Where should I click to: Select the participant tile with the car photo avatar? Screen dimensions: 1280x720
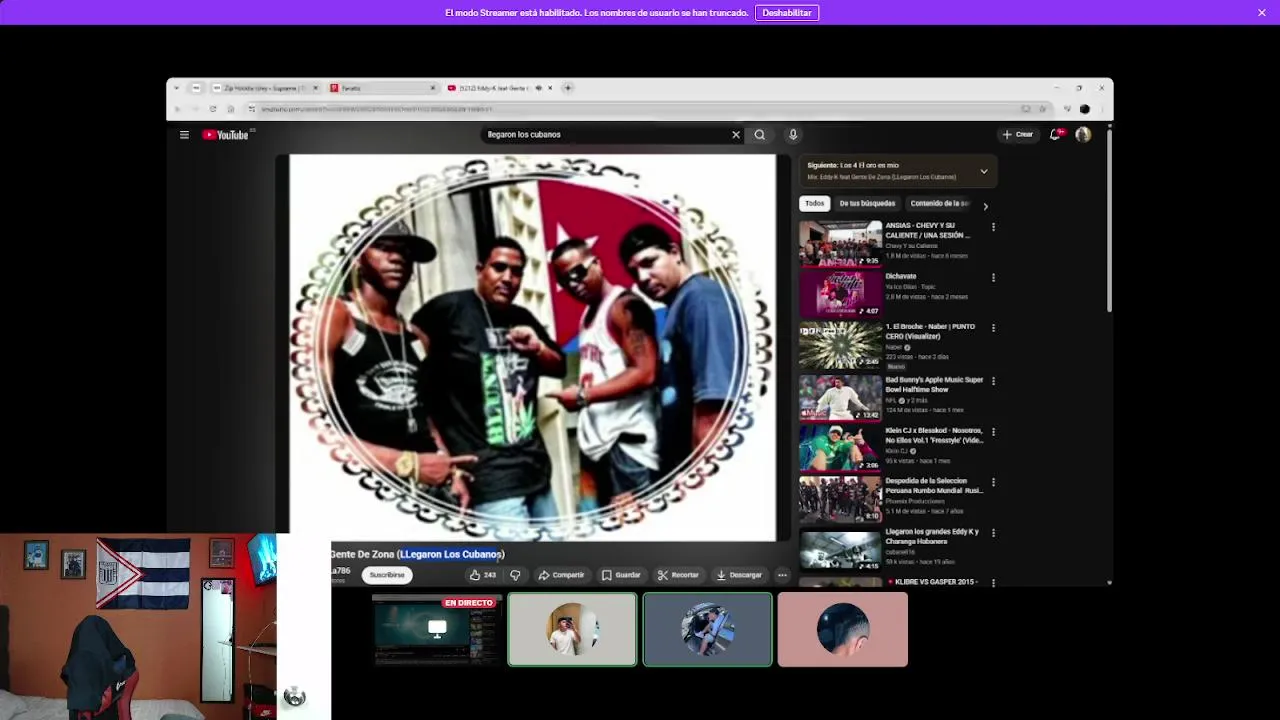tap(708, 629)
